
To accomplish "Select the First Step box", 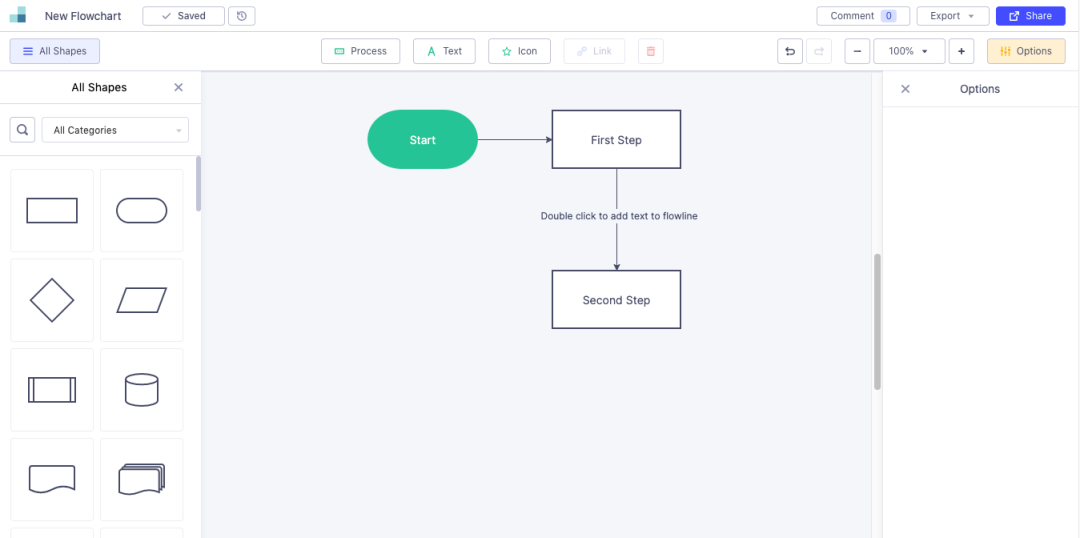I will coord(616,140).
